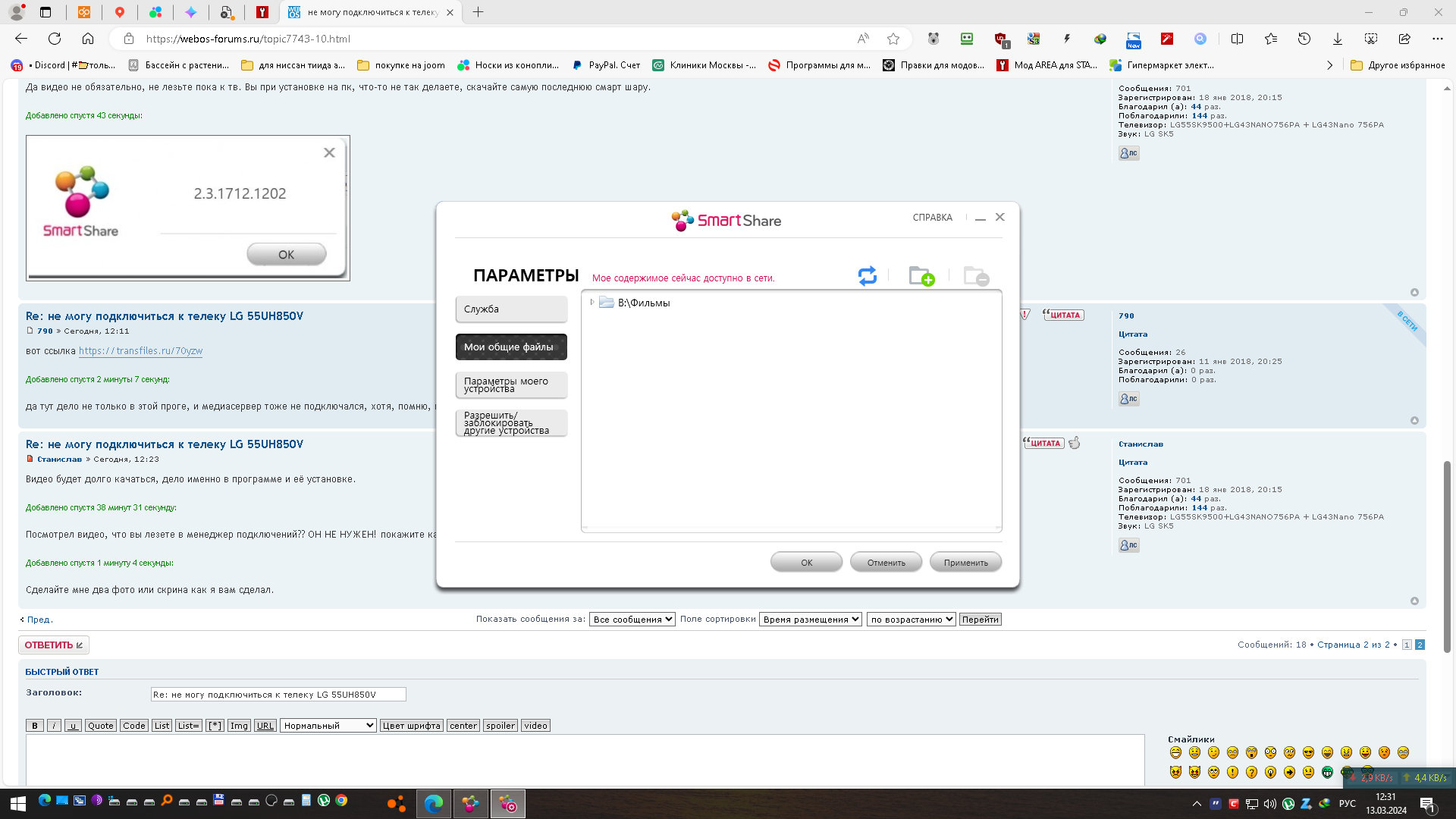Open the transfiles.ru link
The image size is (1456, 819).
(140, 351)
